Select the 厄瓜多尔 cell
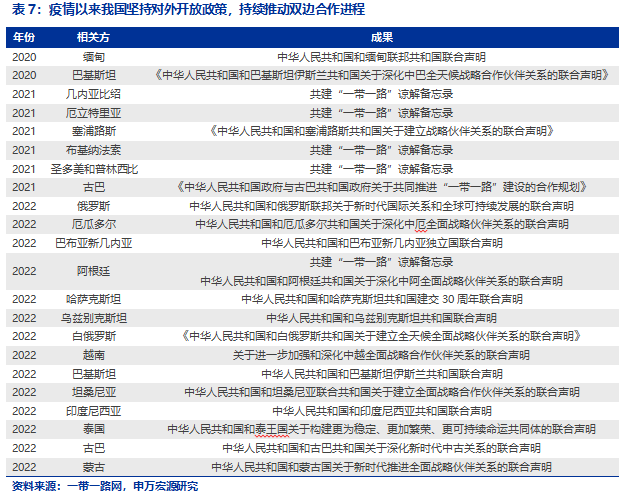626x494 pixels. (94, 224)
